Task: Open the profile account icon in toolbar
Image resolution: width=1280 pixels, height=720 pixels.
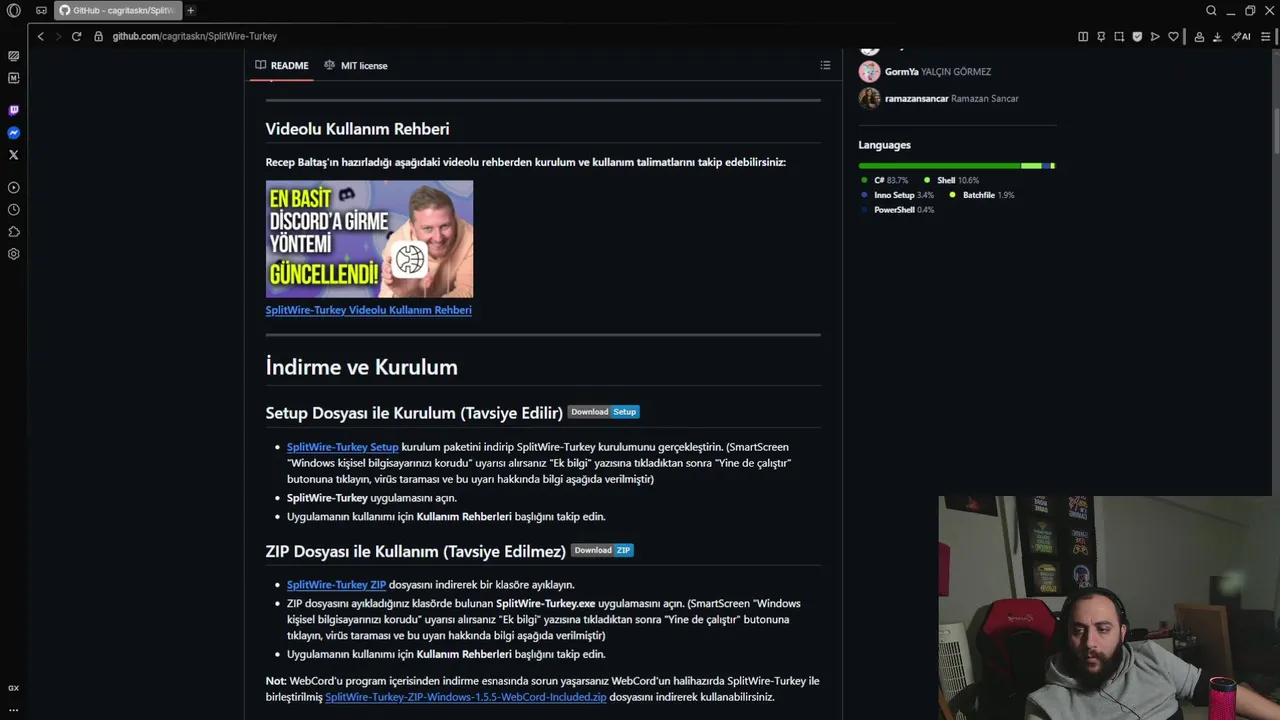Action: pos(1199,36)
